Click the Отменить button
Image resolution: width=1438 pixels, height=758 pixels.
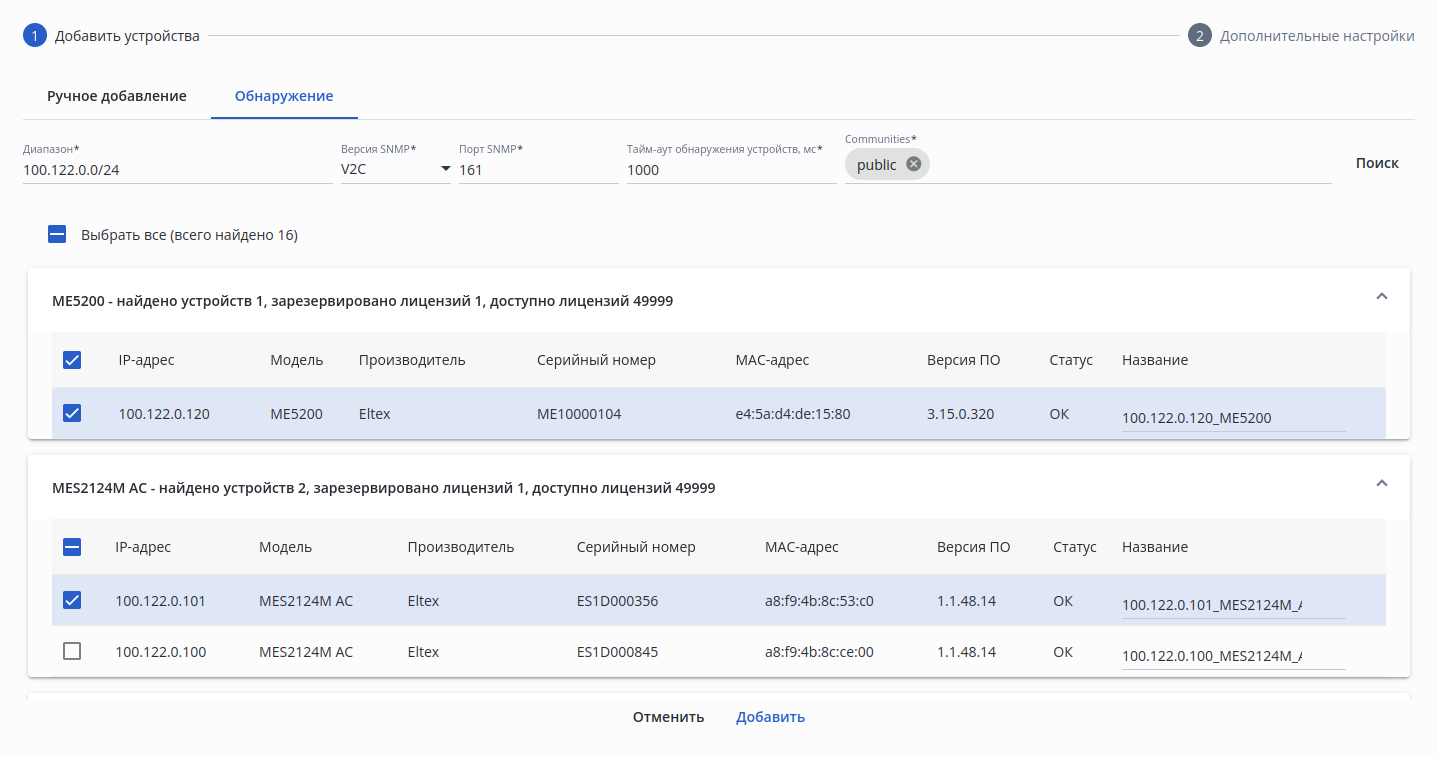click(668, 717)
